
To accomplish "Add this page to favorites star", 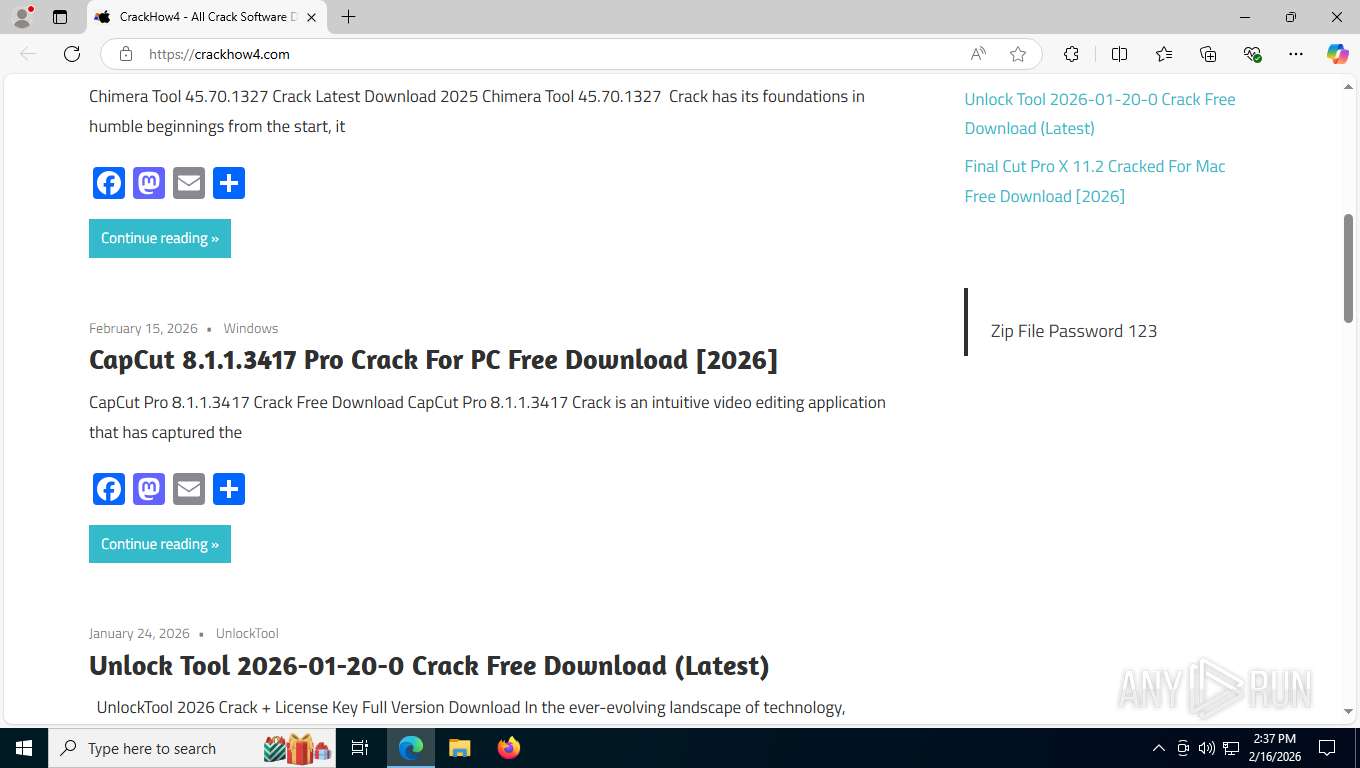I will (x=1018, y=54).
